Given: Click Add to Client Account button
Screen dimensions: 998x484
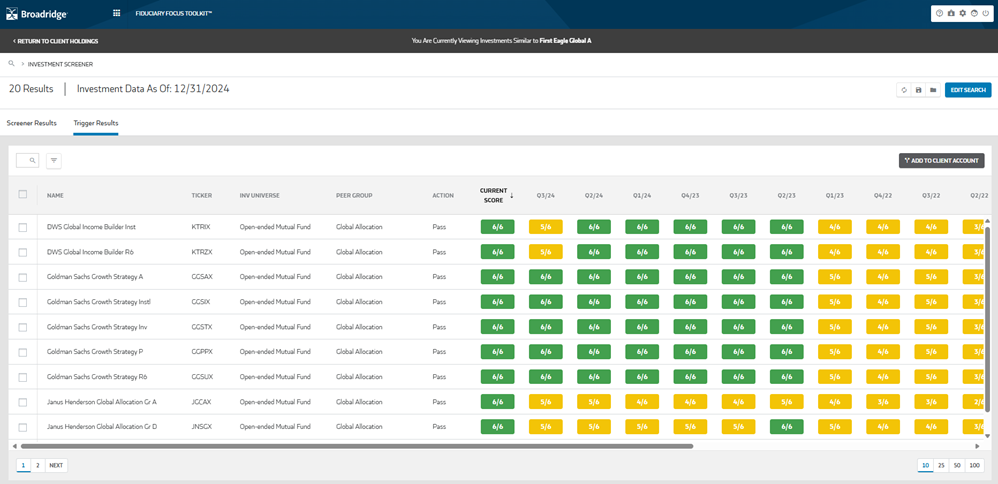Looking at the screenshot, I should click(942, 161).
